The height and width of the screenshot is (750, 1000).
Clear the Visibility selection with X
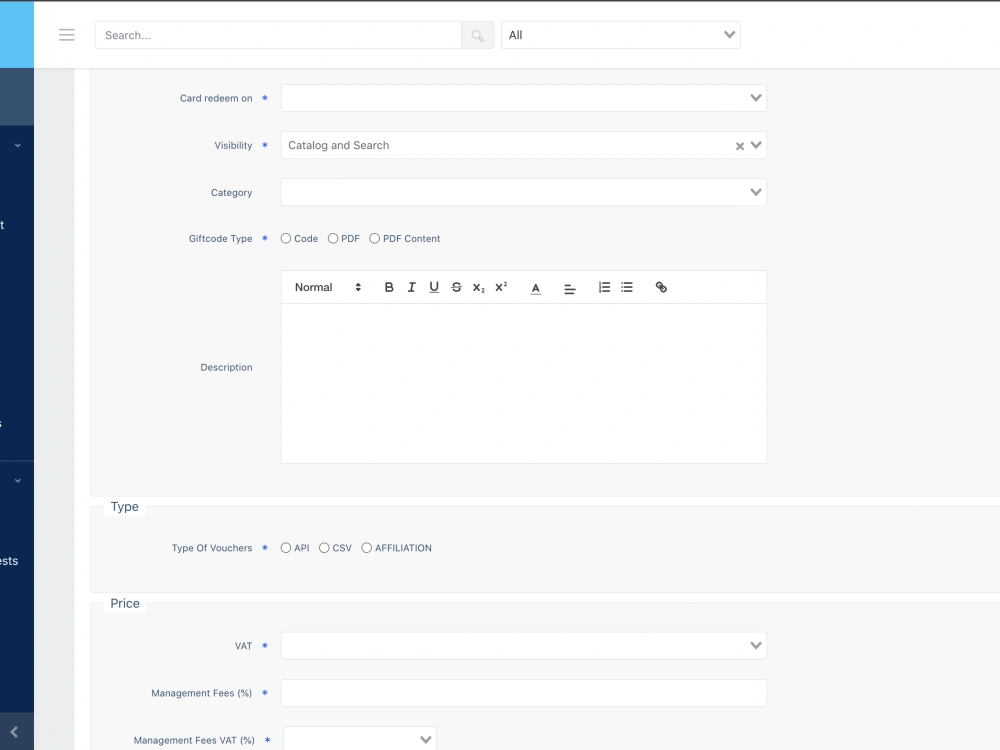pos(740,146)
